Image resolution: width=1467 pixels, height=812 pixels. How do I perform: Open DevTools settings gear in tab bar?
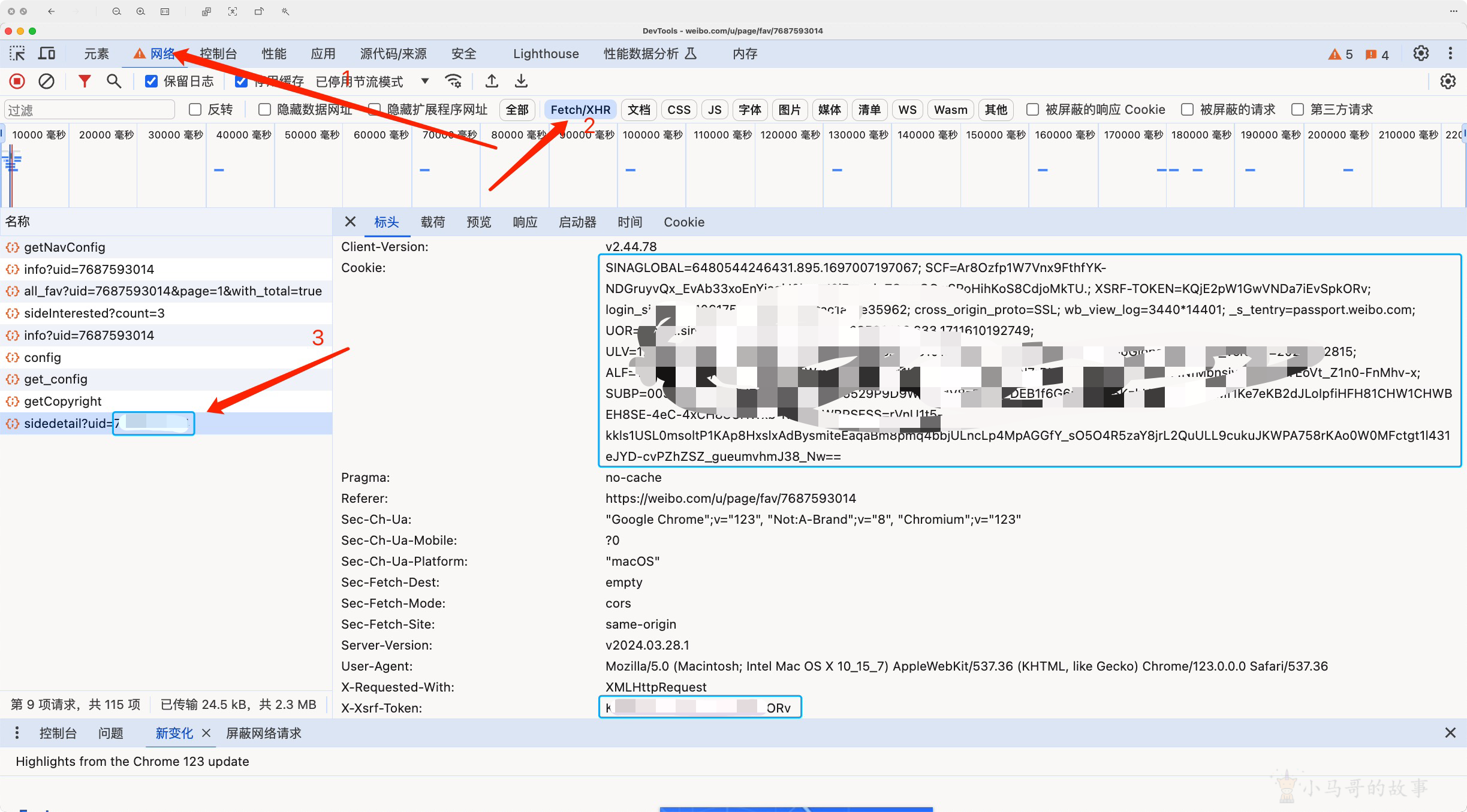click(1421, 53)
